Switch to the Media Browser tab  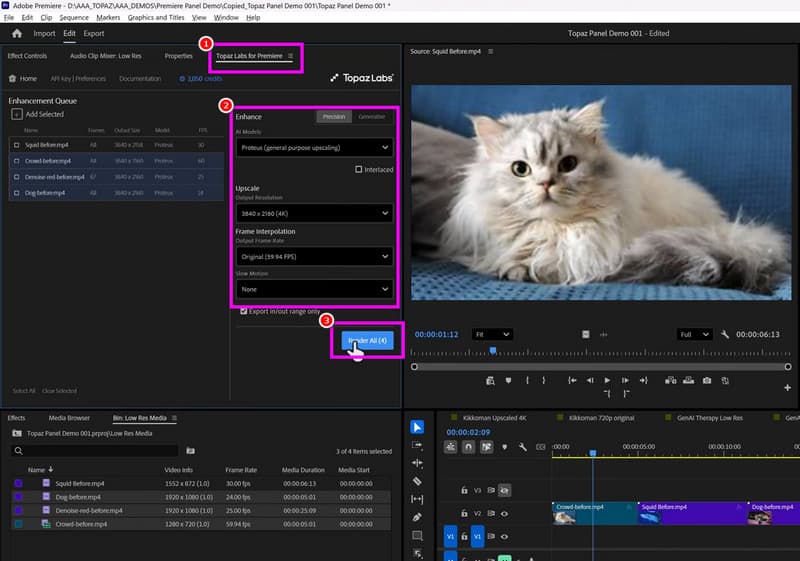[69, 418]
